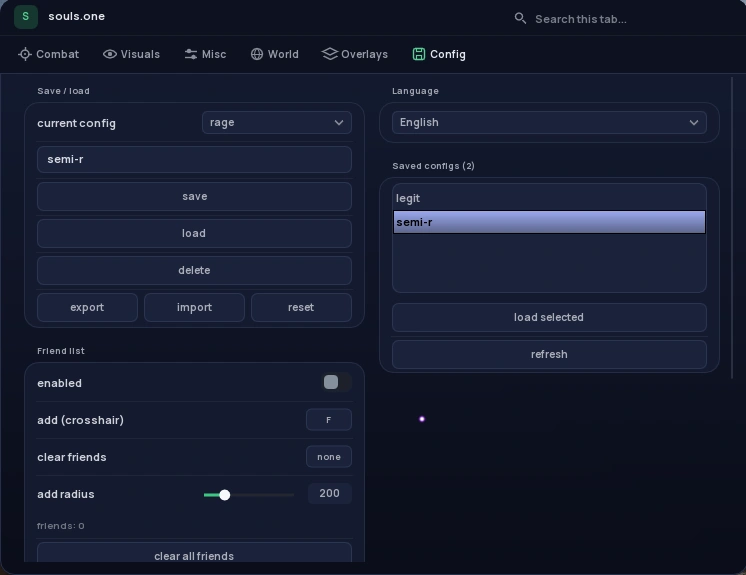The image size is (746, 575).
Task: Switch to the Visuals tab
Action: coord(131,54)
